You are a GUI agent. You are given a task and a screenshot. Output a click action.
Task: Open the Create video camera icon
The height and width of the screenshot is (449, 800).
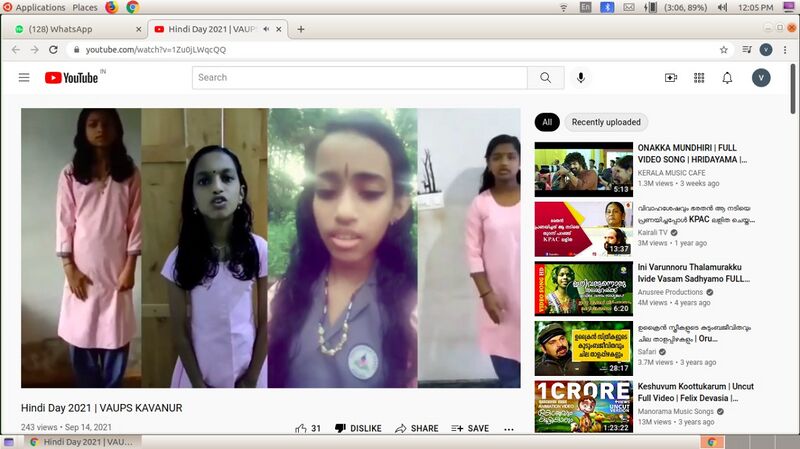click(x=670, y=78)
